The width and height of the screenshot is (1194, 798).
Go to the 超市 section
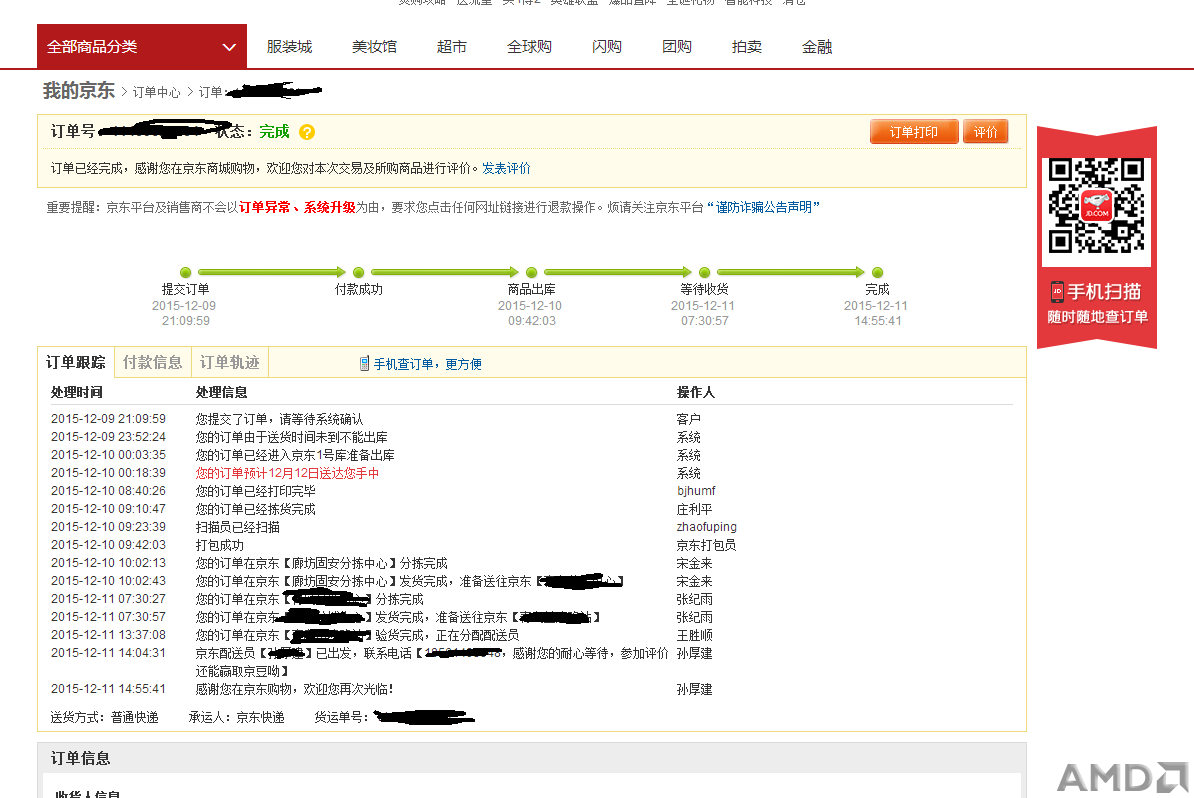[x=452, y=46]
